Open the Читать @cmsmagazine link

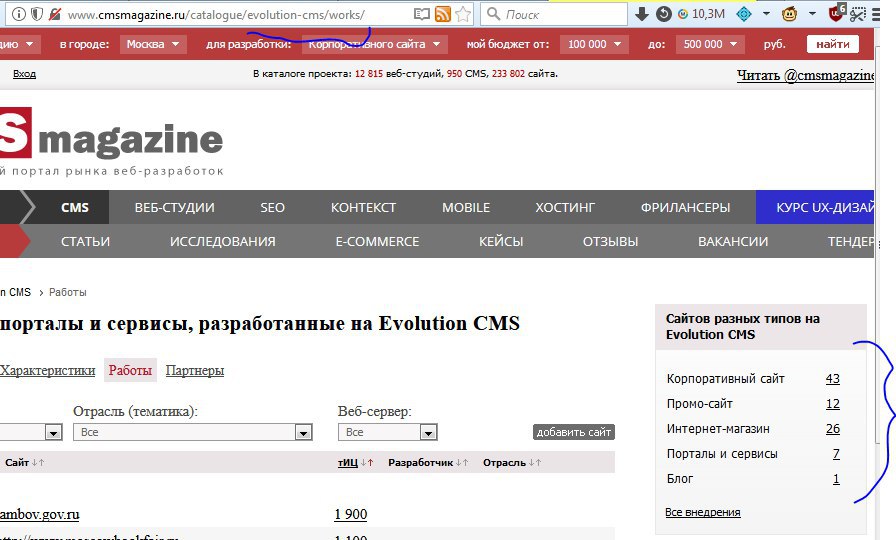click(805, 75)
